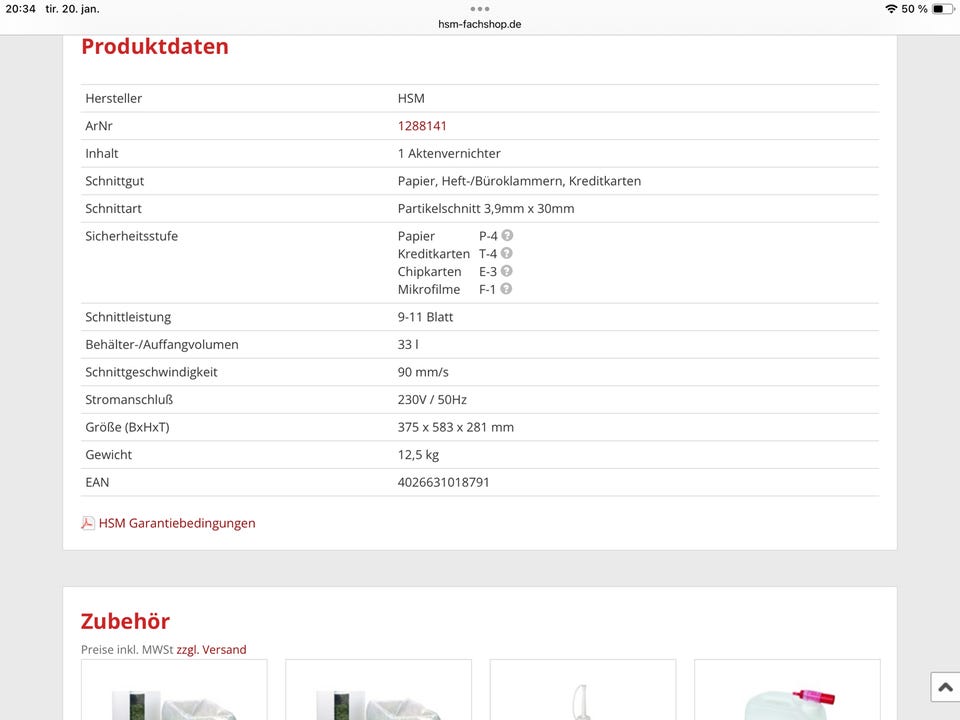This screenshot has width=960, height=720.
Task: Tap the Wi-Fi icon in the status bar
Action: [891, 8]
